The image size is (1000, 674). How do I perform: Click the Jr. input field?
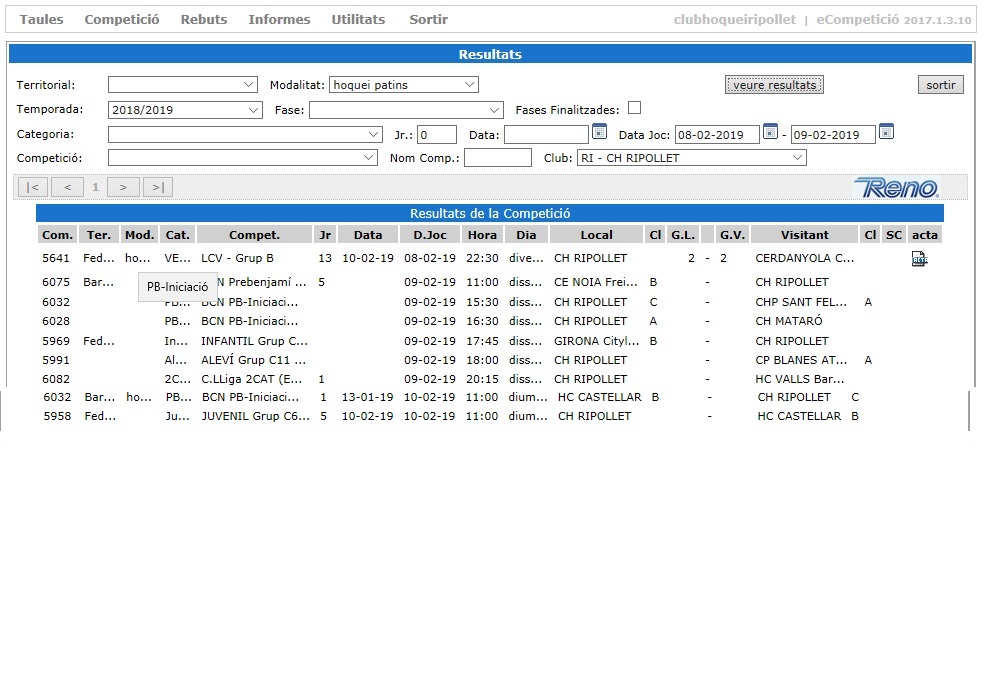(x=437, y=135)
